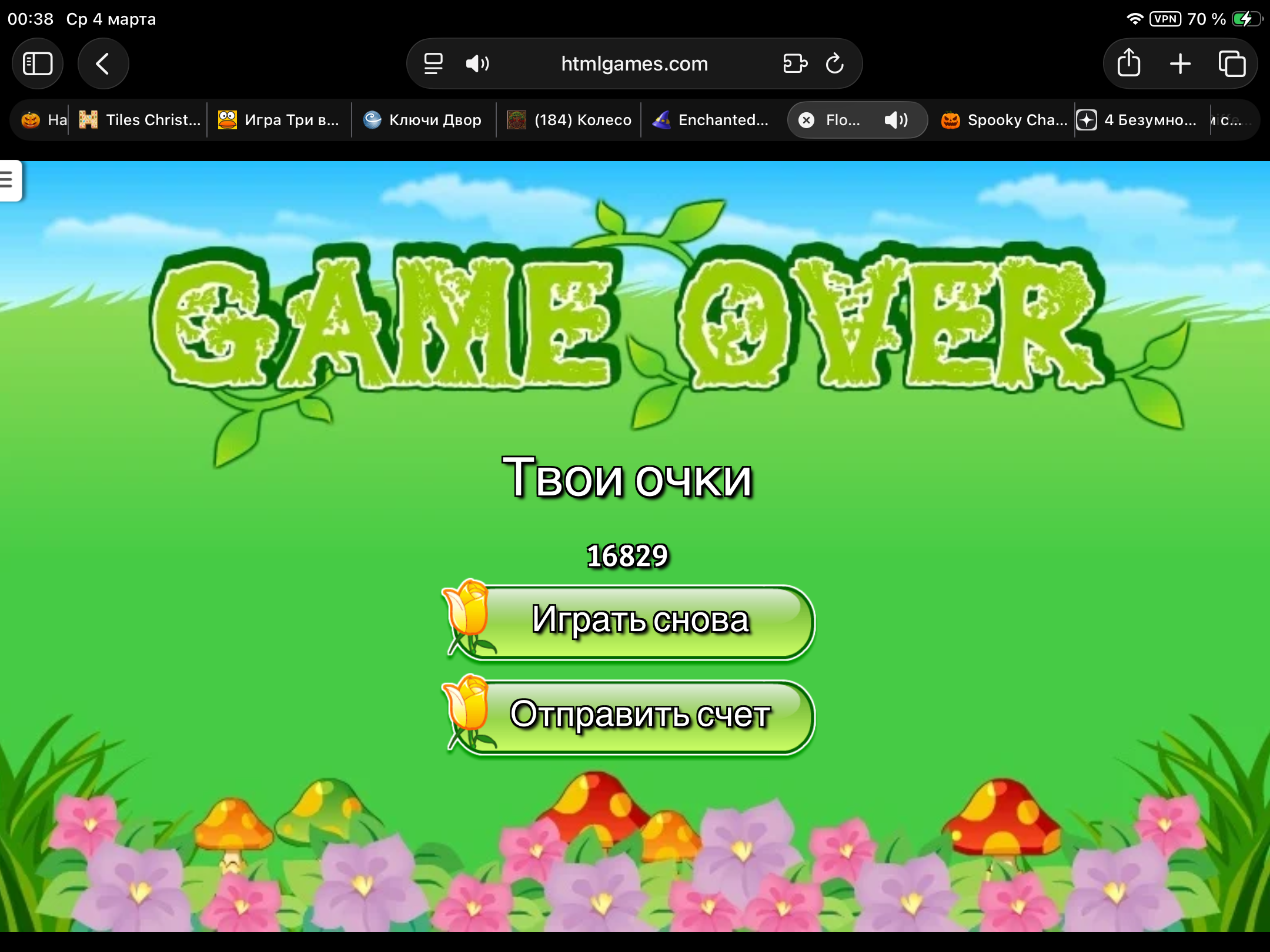Tap the htmlgames.com address field
The height and width of the screenshot is (952, 1270).
pyautogui.click(x=634, y=63)
